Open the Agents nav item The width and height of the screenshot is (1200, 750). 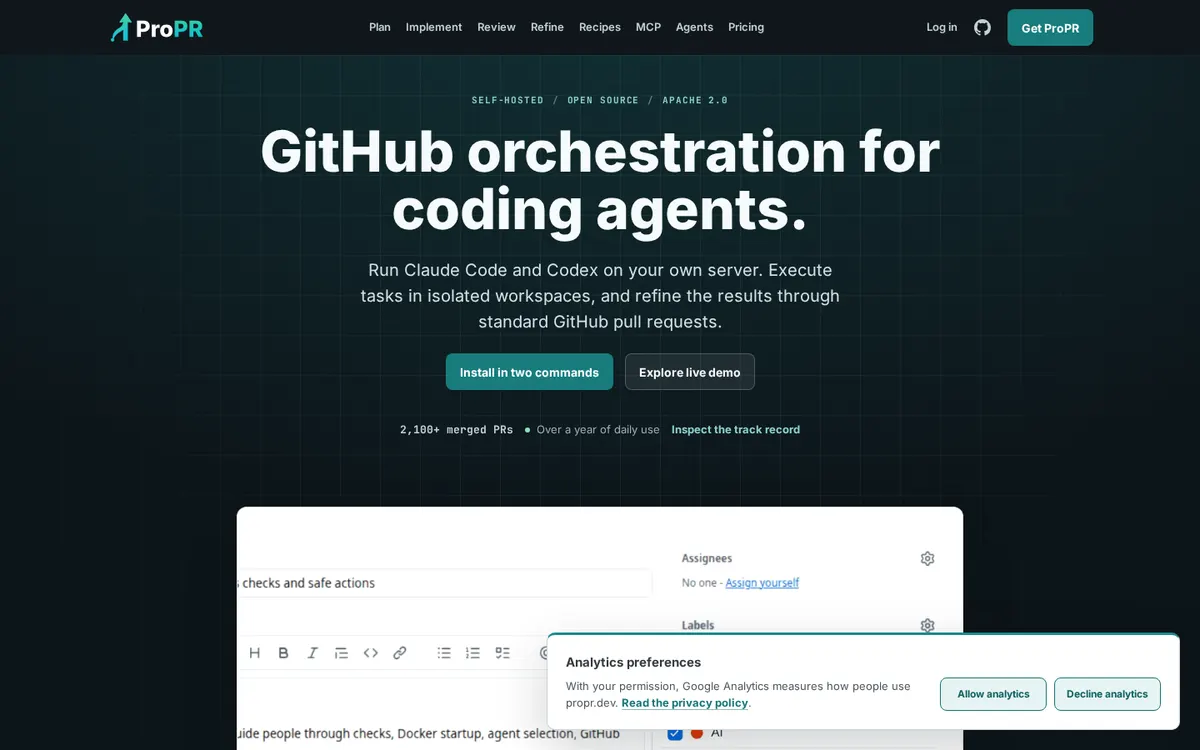point(694,27)
